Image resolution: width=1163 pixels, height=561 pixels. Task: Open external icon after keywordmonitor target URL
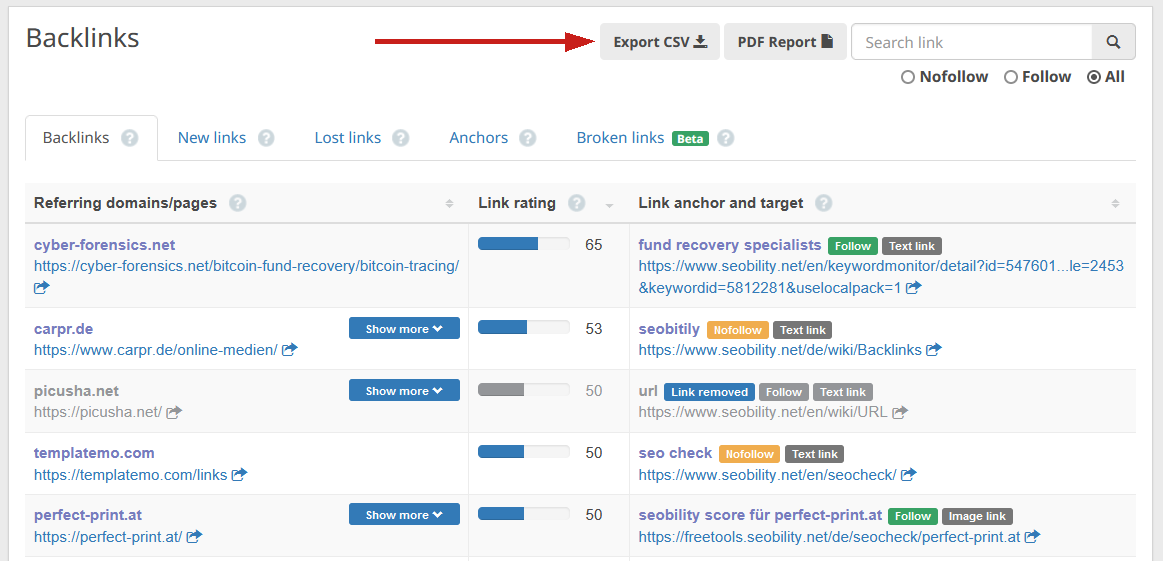coord(914,286)
